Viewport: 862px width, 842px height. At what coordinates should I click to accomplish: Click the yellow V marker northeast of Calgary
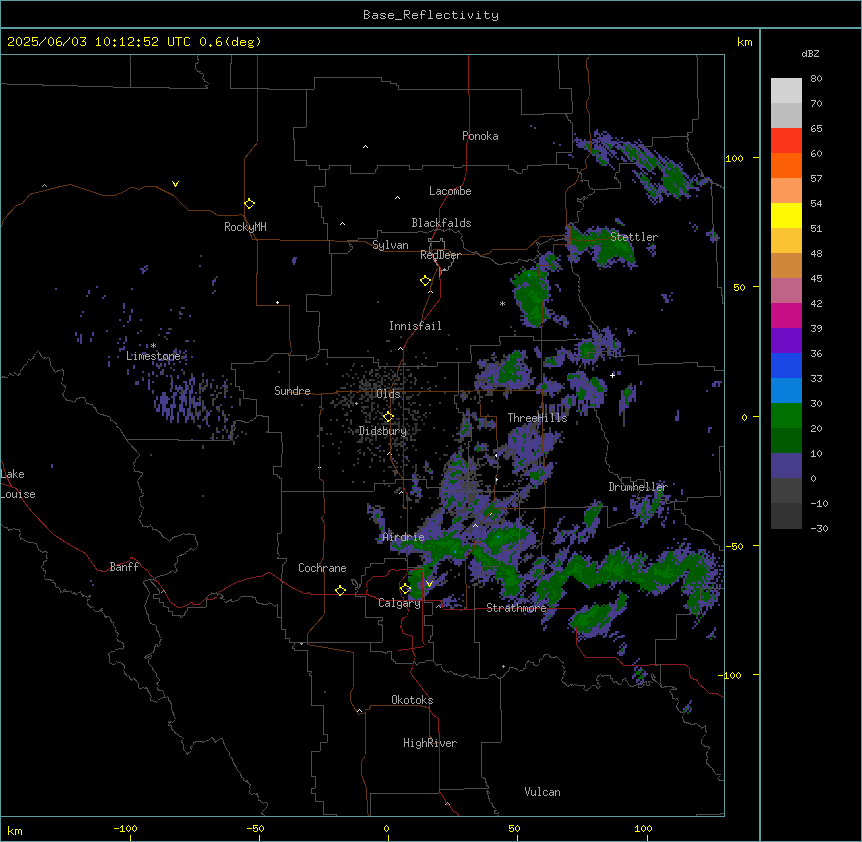[429, 584]
